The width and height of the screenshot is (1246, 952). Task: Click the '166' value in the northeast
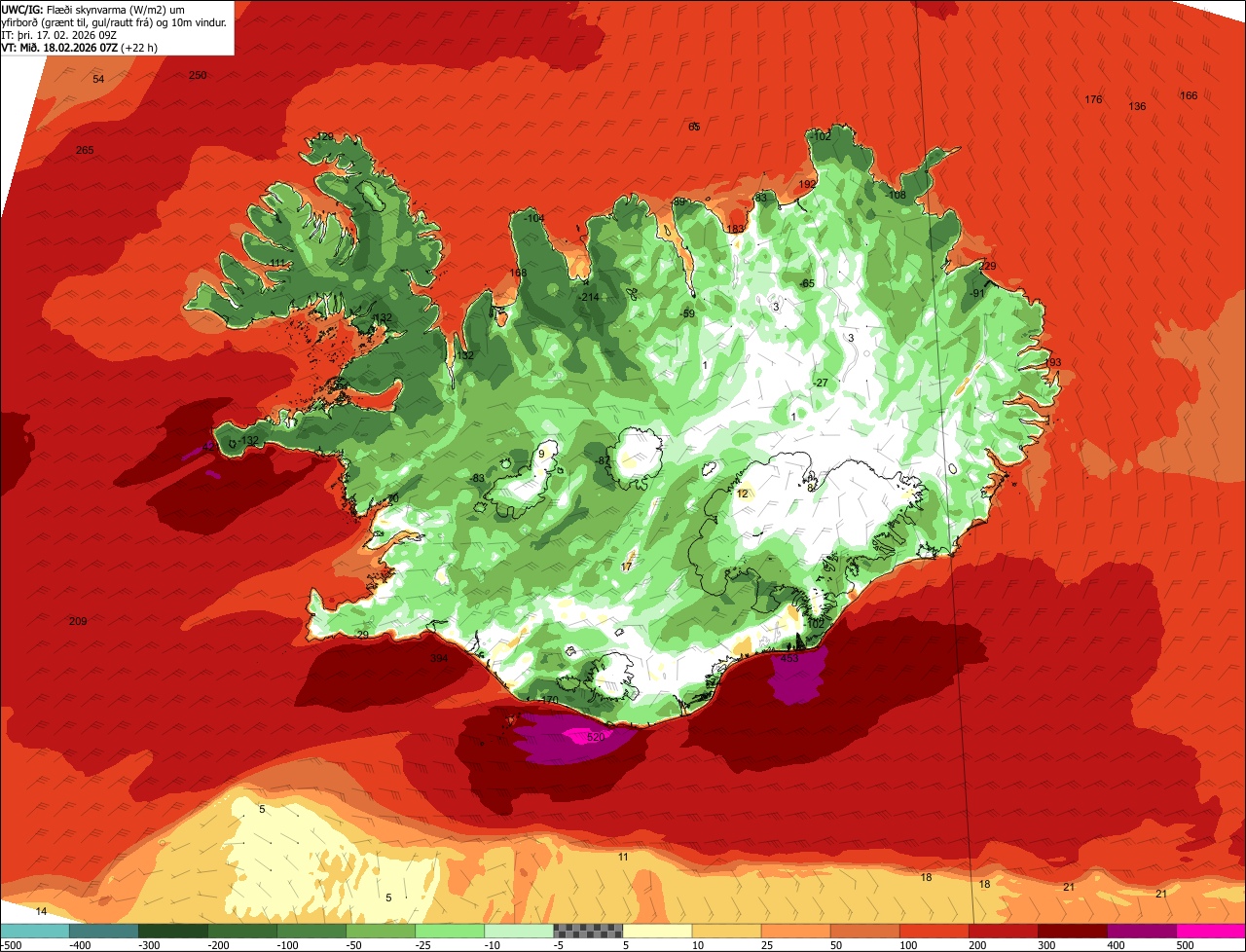pyautogui.click(x=1189, y=95)
